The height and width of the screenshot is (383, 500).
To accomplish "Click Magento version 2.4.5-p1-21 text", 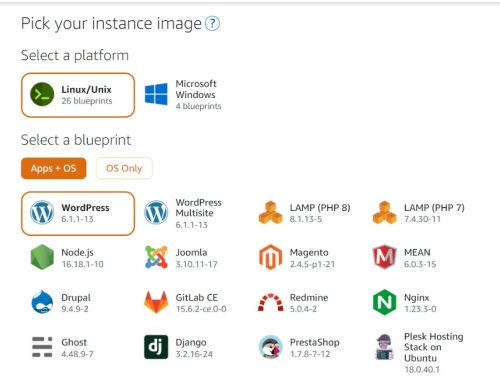I will point(312,264).
